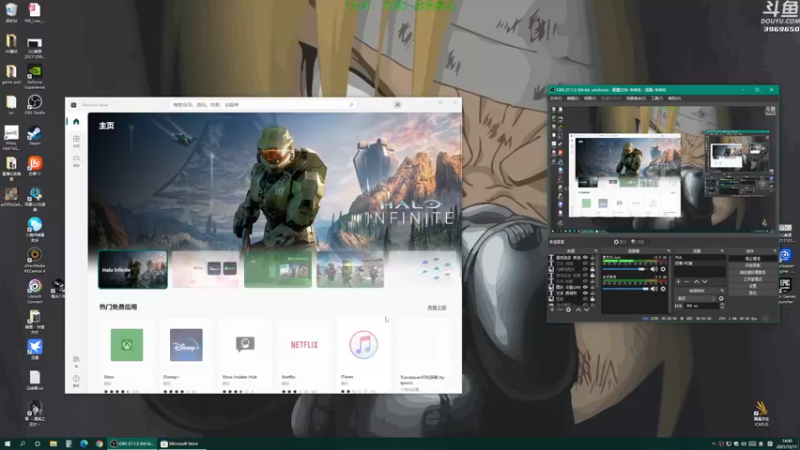The width and height of the screenshot is (800, 450).
Task: Select the green Game Pass hero thumbnail
Action: [x=278, y=269]
